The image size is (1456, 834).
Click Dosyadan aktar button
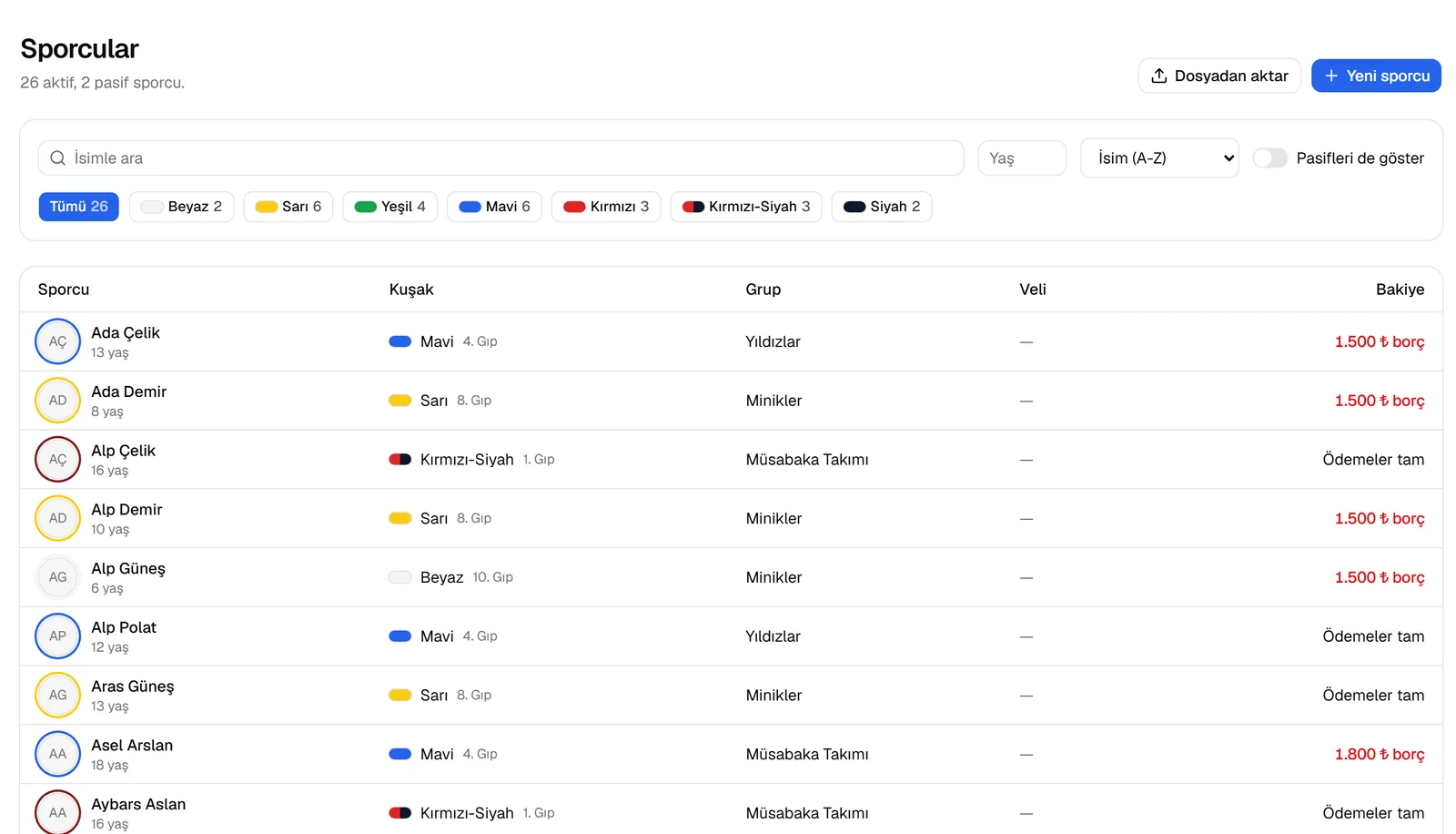1219,76
